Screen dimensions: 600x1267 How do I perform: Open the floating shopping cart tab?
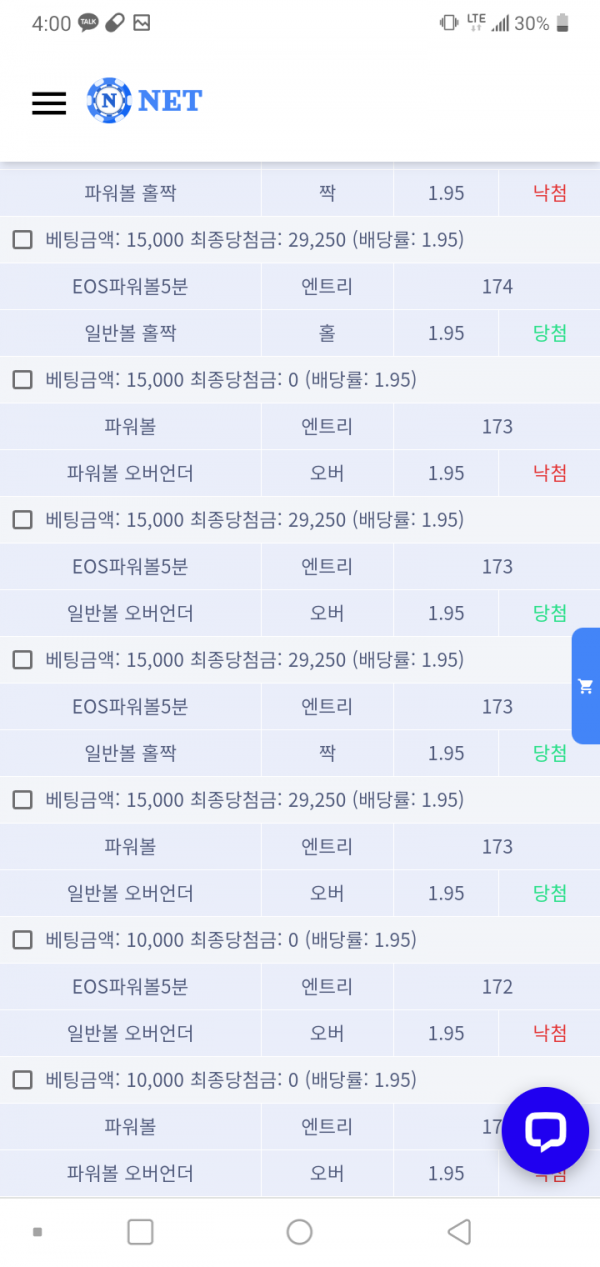[586, 686]
